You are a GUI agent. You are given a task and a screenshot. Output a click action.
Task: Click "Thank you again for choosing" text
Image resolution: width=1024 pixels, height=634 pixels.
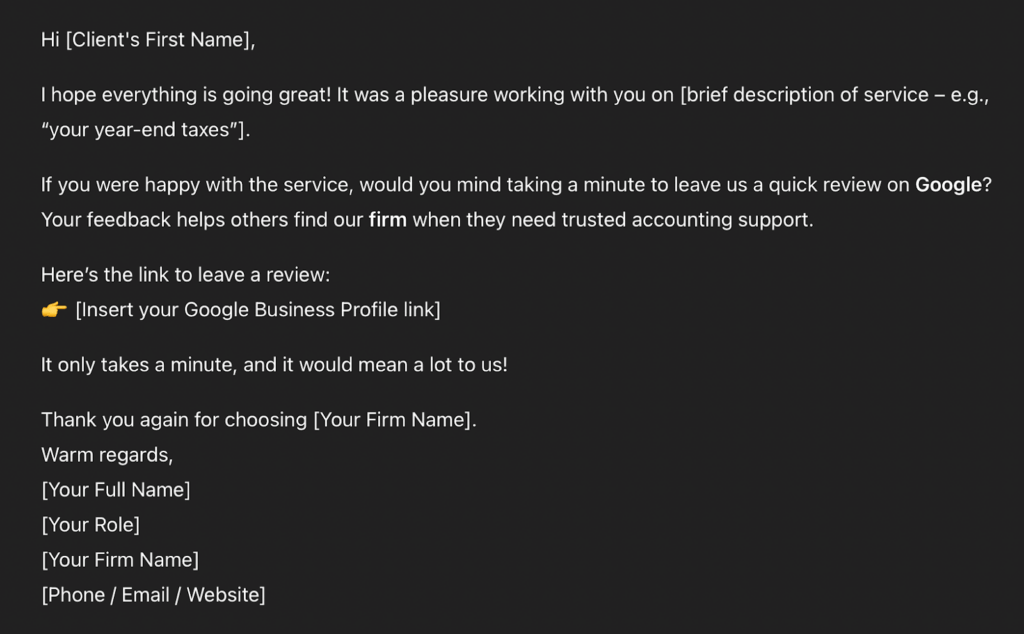(x=174, y=420)
